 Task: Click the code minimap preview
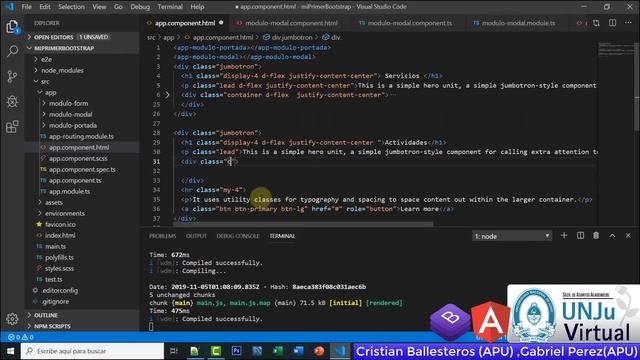pos(615,50)
